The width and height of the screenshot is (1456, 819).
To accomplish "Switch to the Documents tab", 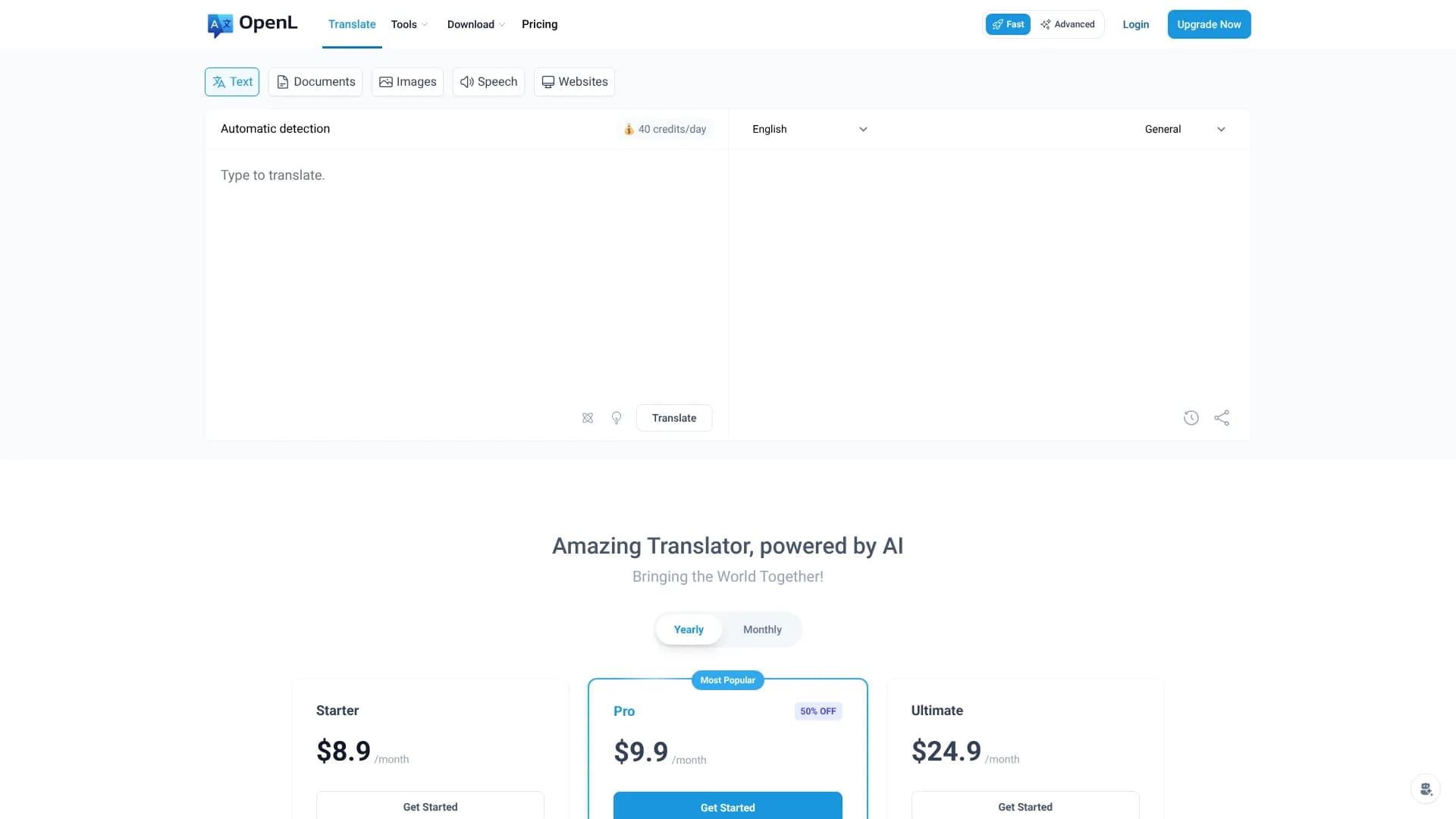I will pos(315,82).
